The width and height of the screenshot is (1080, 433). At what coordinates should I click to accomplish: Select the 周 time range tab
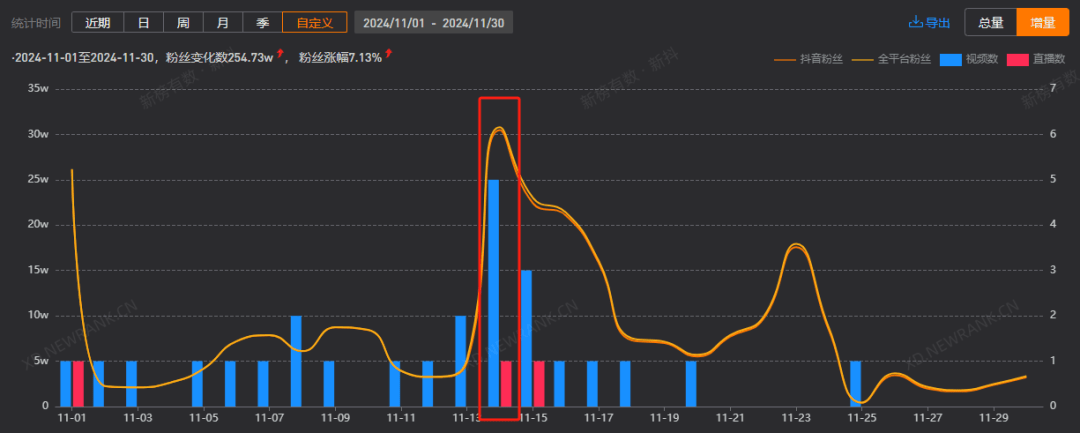[183, 22]
